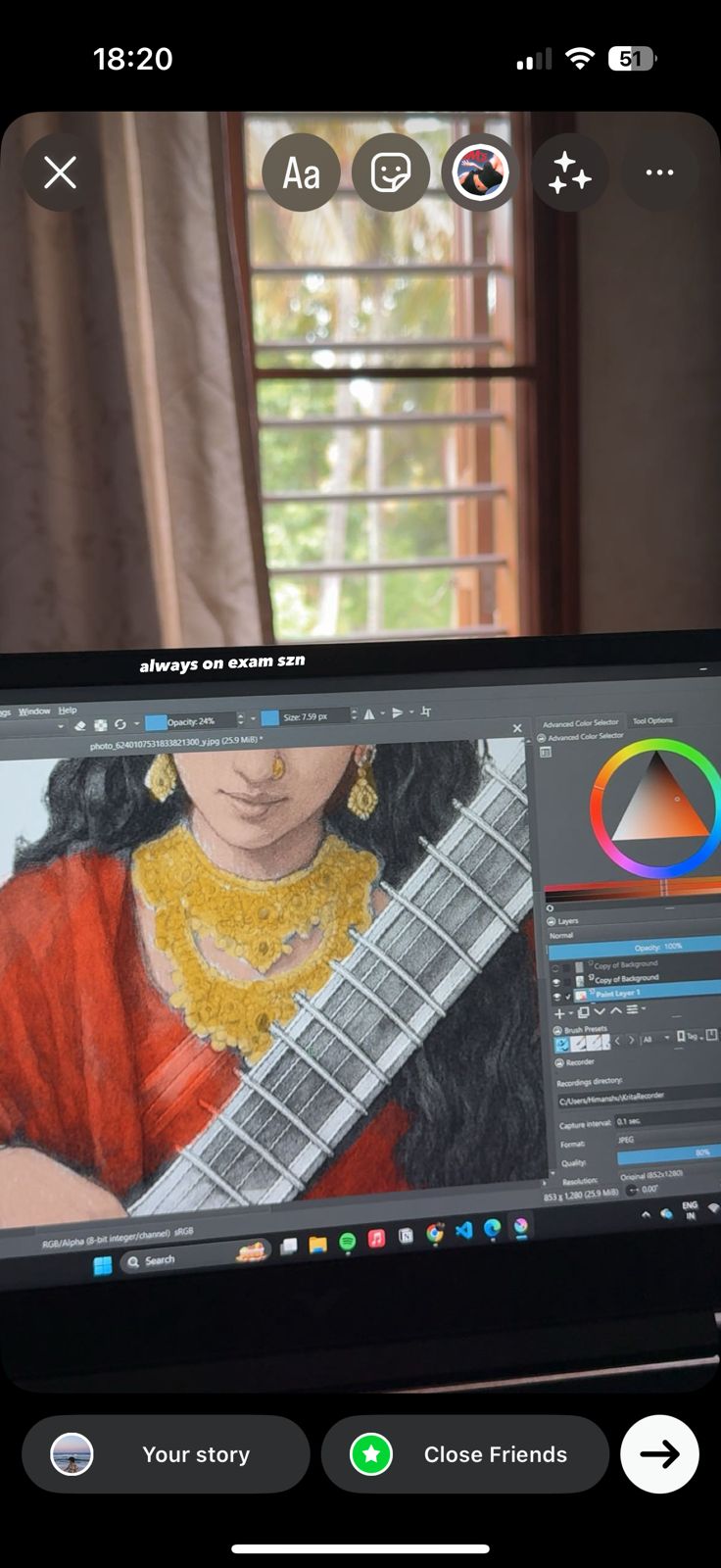Open Krita's Help menu
This screenshot has height=1568, width=721.
coord(68,710)
